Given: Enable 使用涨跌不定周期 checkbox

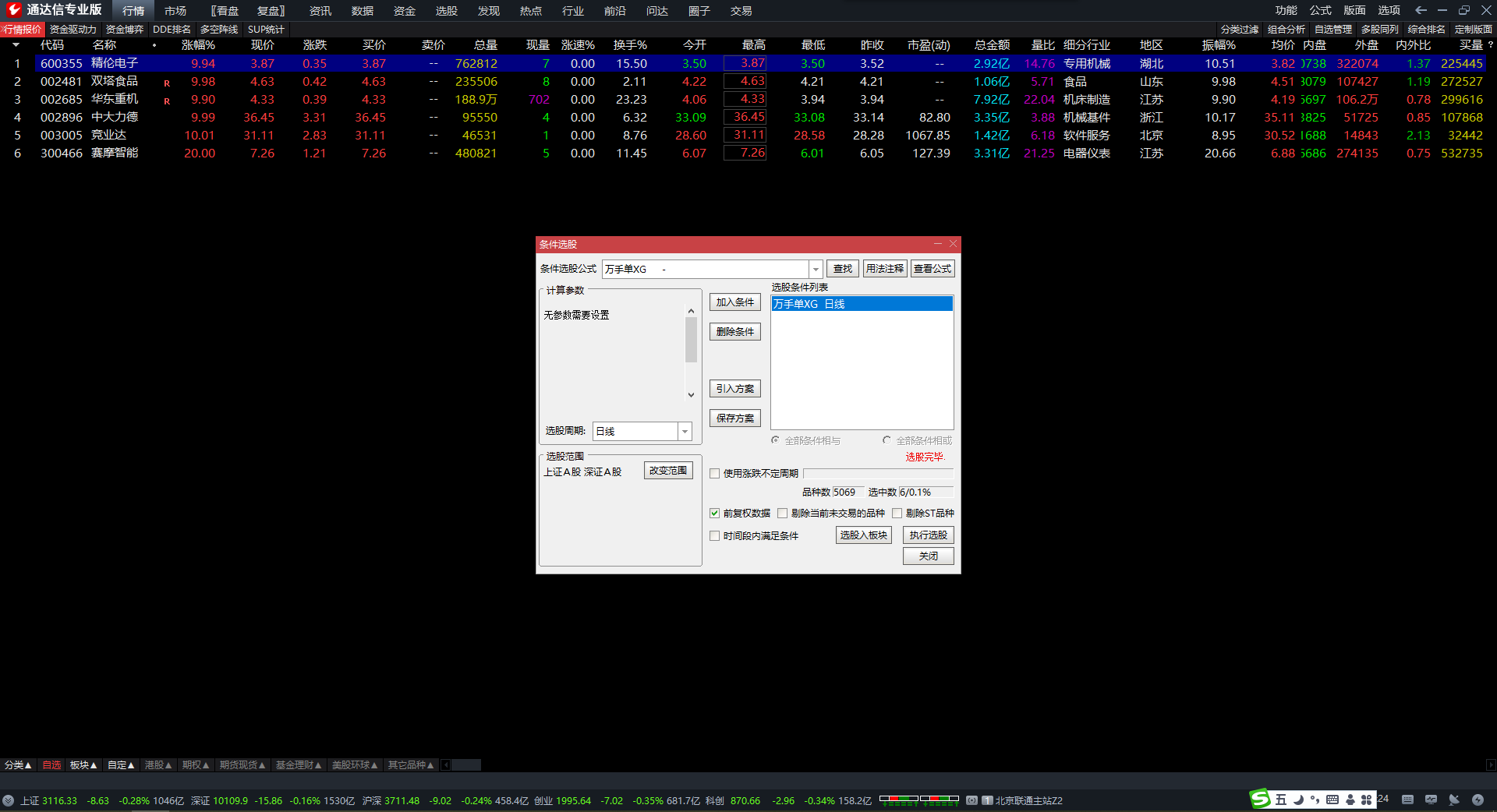Looking at the screenshot, I should pos(714,473).
